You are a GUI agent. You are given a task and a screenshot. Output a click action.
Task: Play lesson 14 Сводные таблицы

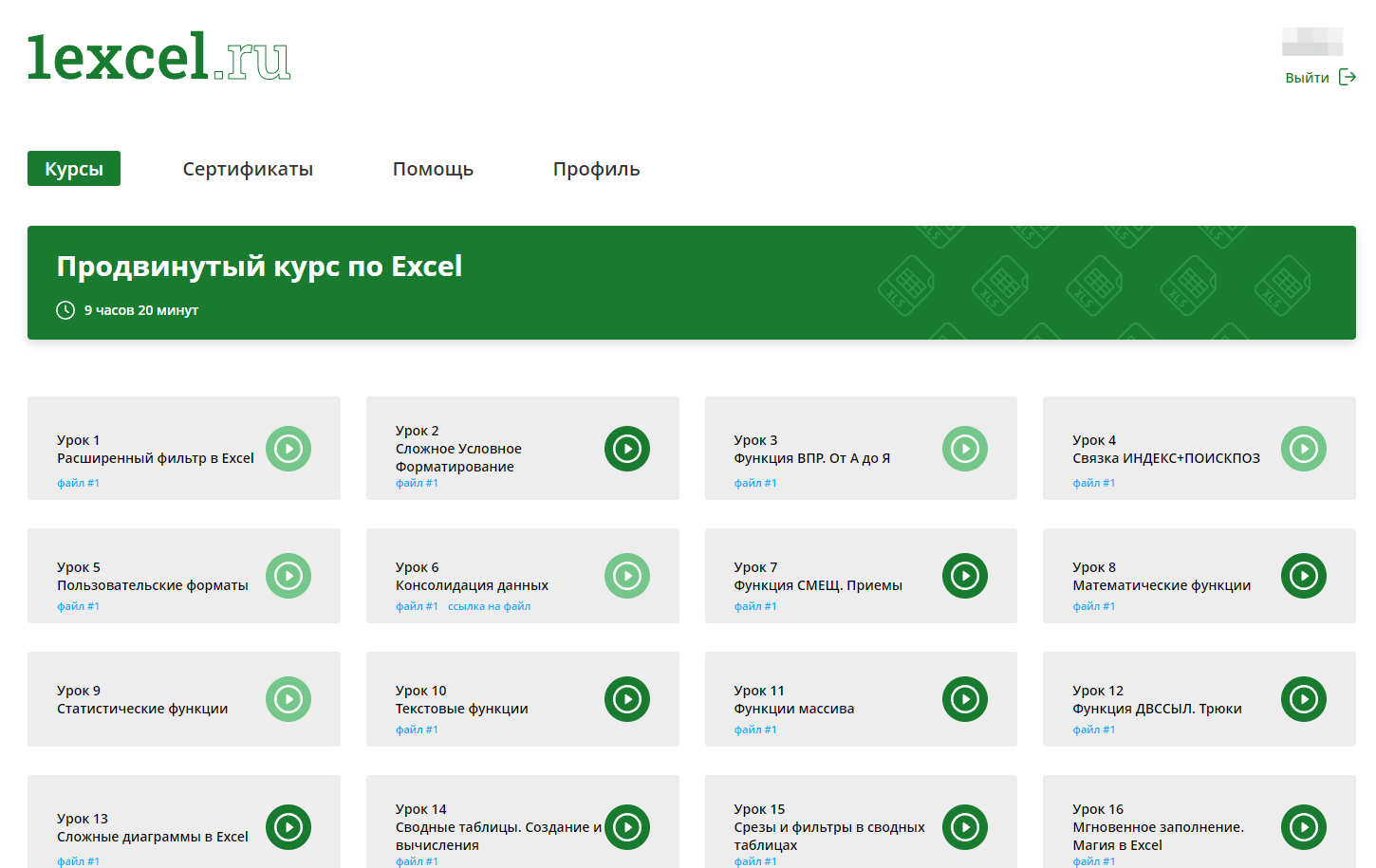pos(627,827)
